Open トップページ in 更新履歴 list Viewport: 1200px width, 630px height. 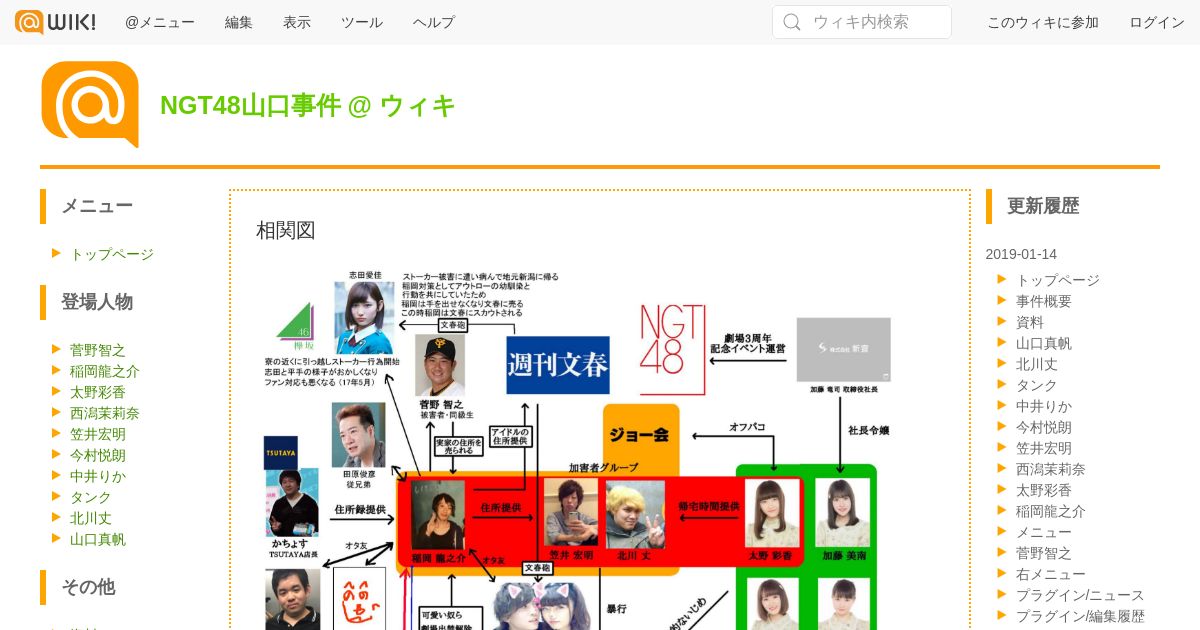click(1058, 280)
